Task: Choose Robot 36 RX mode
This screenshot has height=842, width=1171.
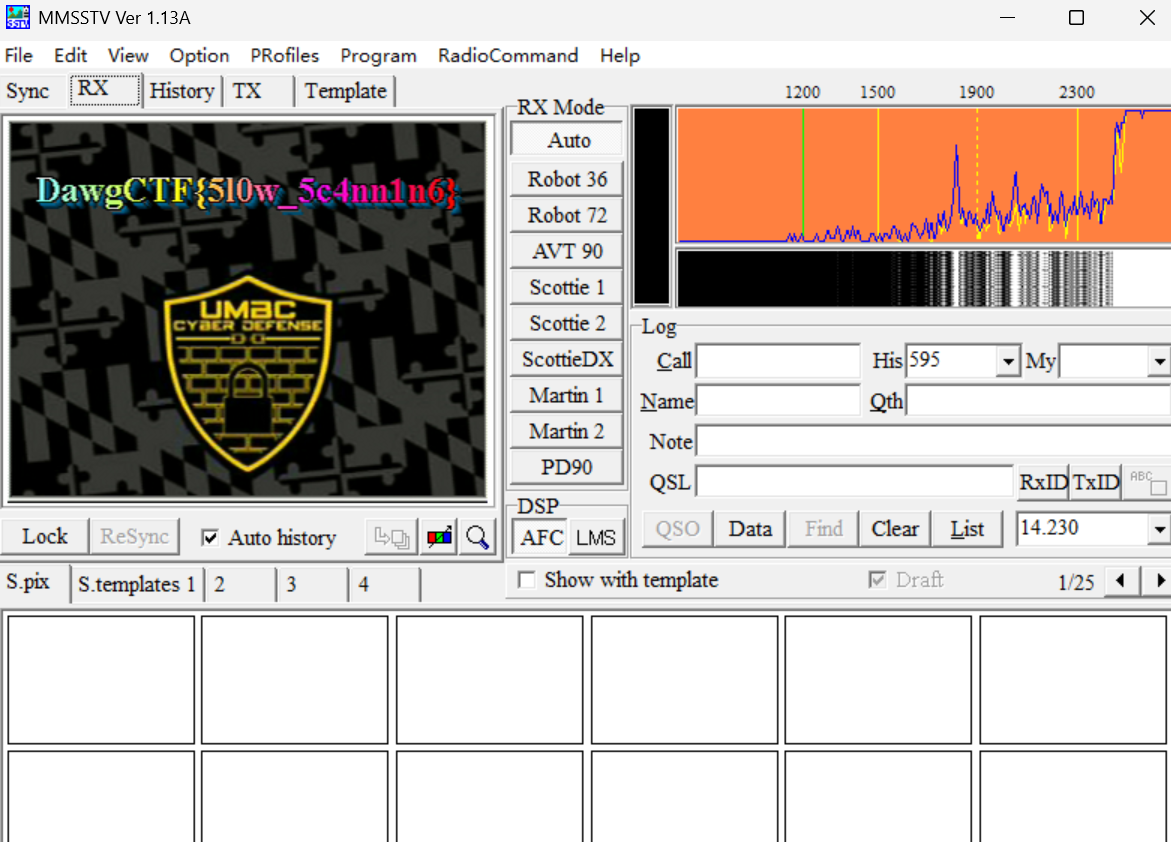Action: 567,179
